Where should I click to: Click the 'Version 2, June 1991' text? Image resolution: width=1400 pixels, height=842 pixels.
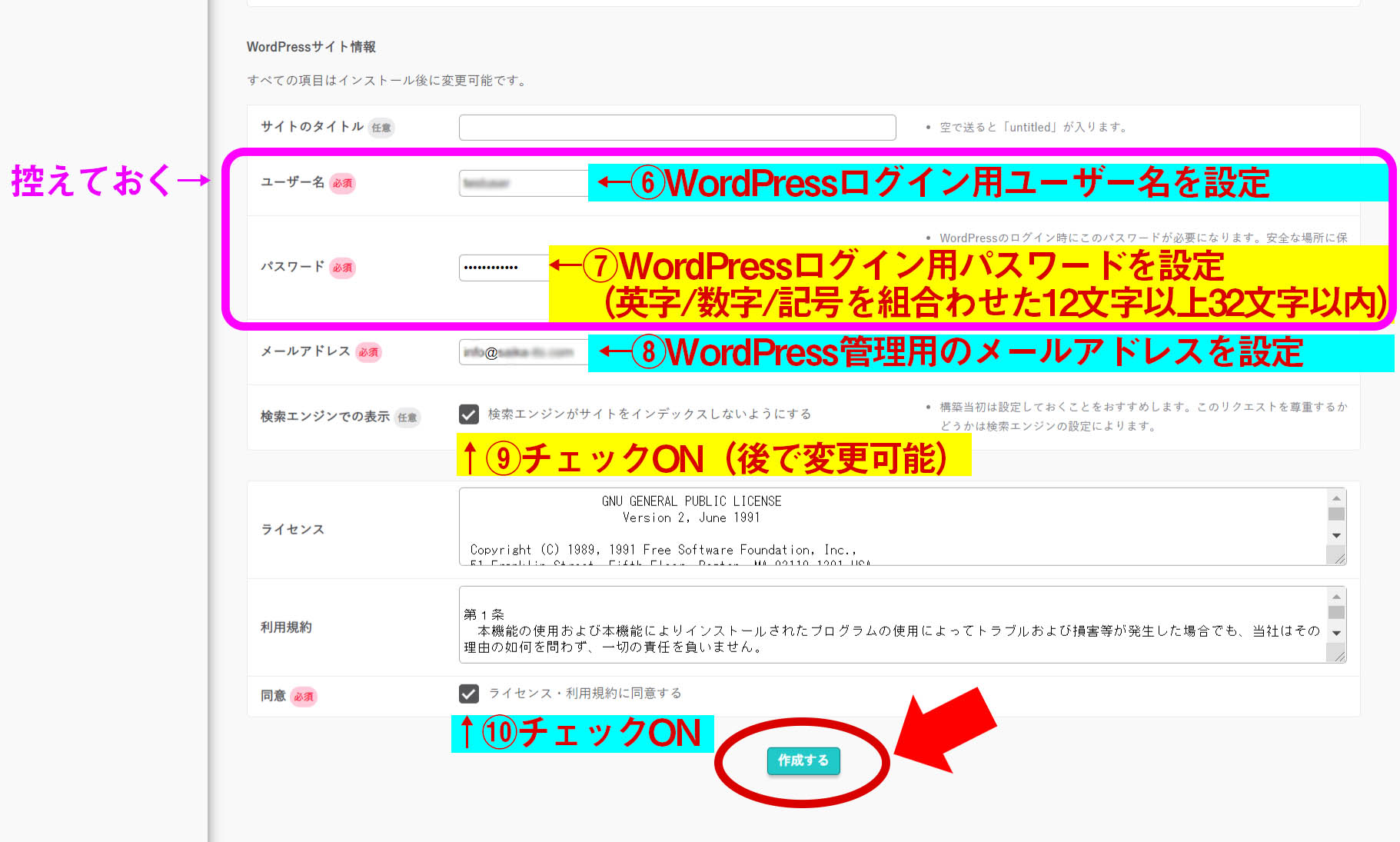[x=691, y=518]
